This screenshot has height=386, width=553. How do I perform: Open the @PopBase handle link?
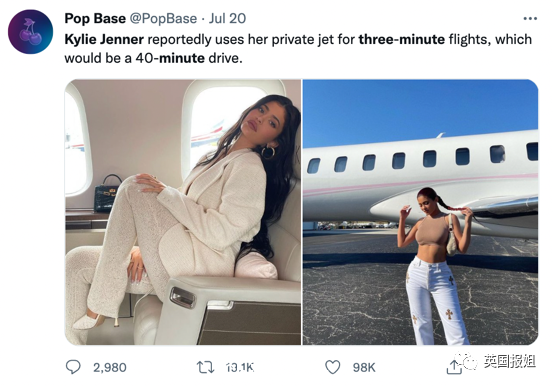[163, 18]
